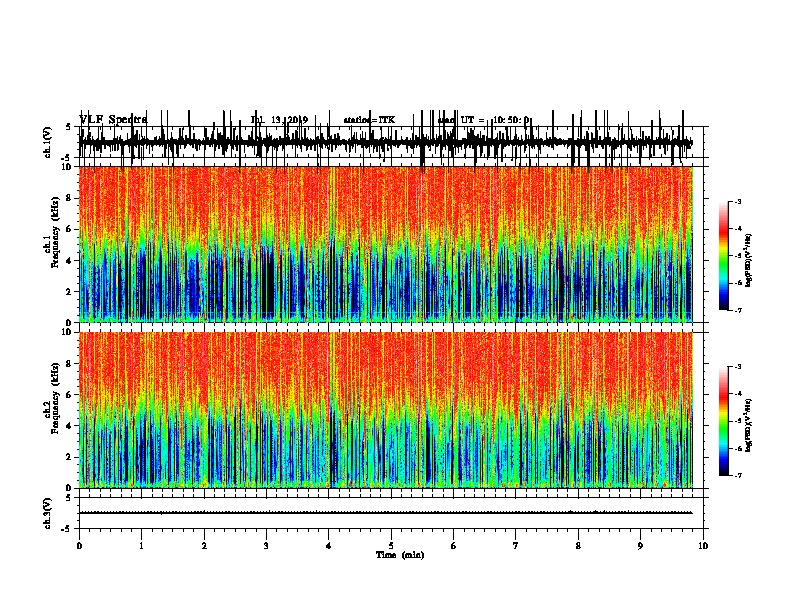The width and height of the screenshot is (792, 612).
Task: Click the time axis tick label "1"
Action: 141,546
